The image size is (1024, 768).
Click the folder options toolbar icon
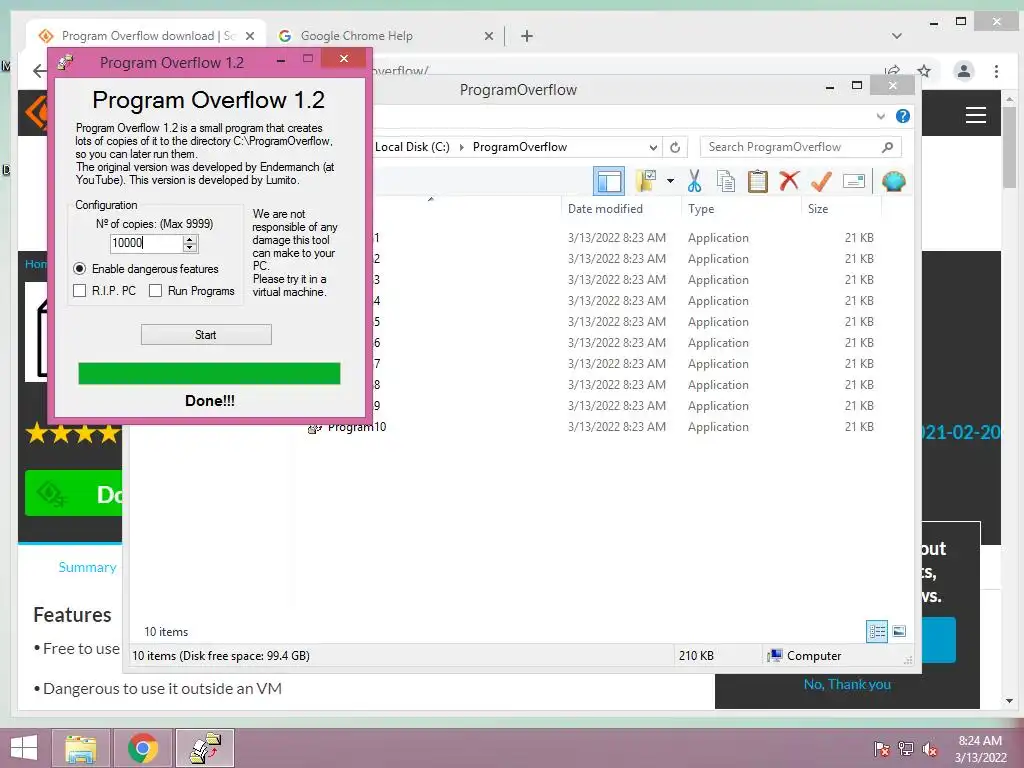tap(647, 181)
